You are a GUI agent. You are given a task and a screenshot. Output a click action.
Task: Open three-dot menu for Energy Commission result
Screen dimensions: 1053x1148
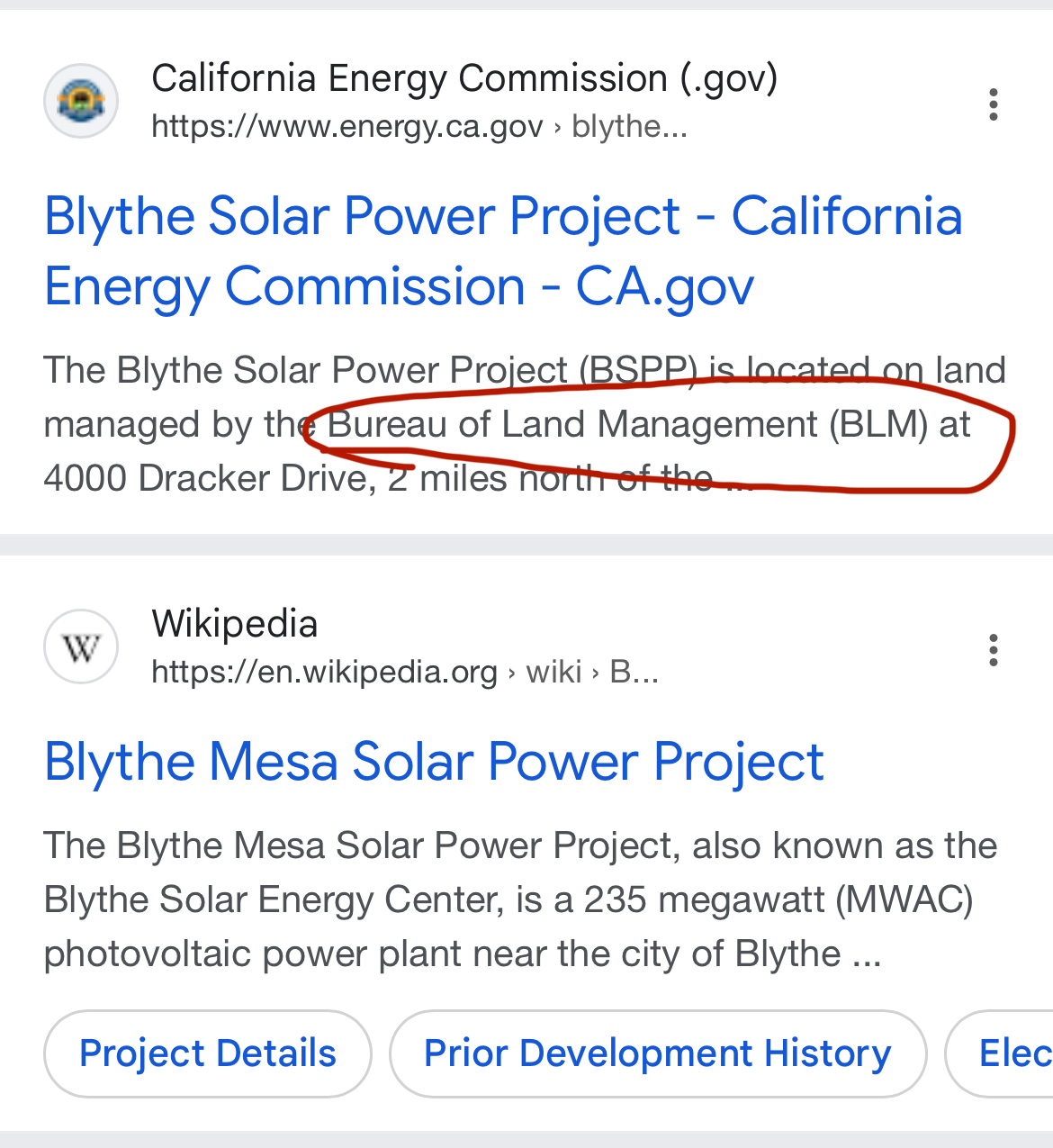click(993, 104)
